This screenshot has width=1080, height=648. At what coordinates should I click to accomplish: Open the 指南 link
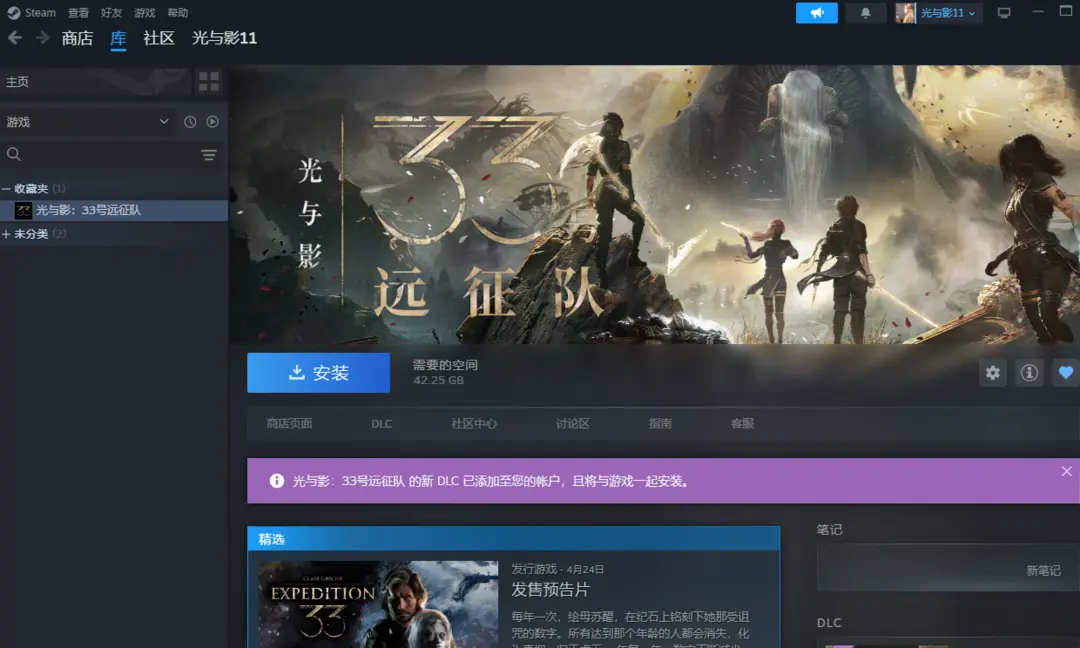click(660, 424)
